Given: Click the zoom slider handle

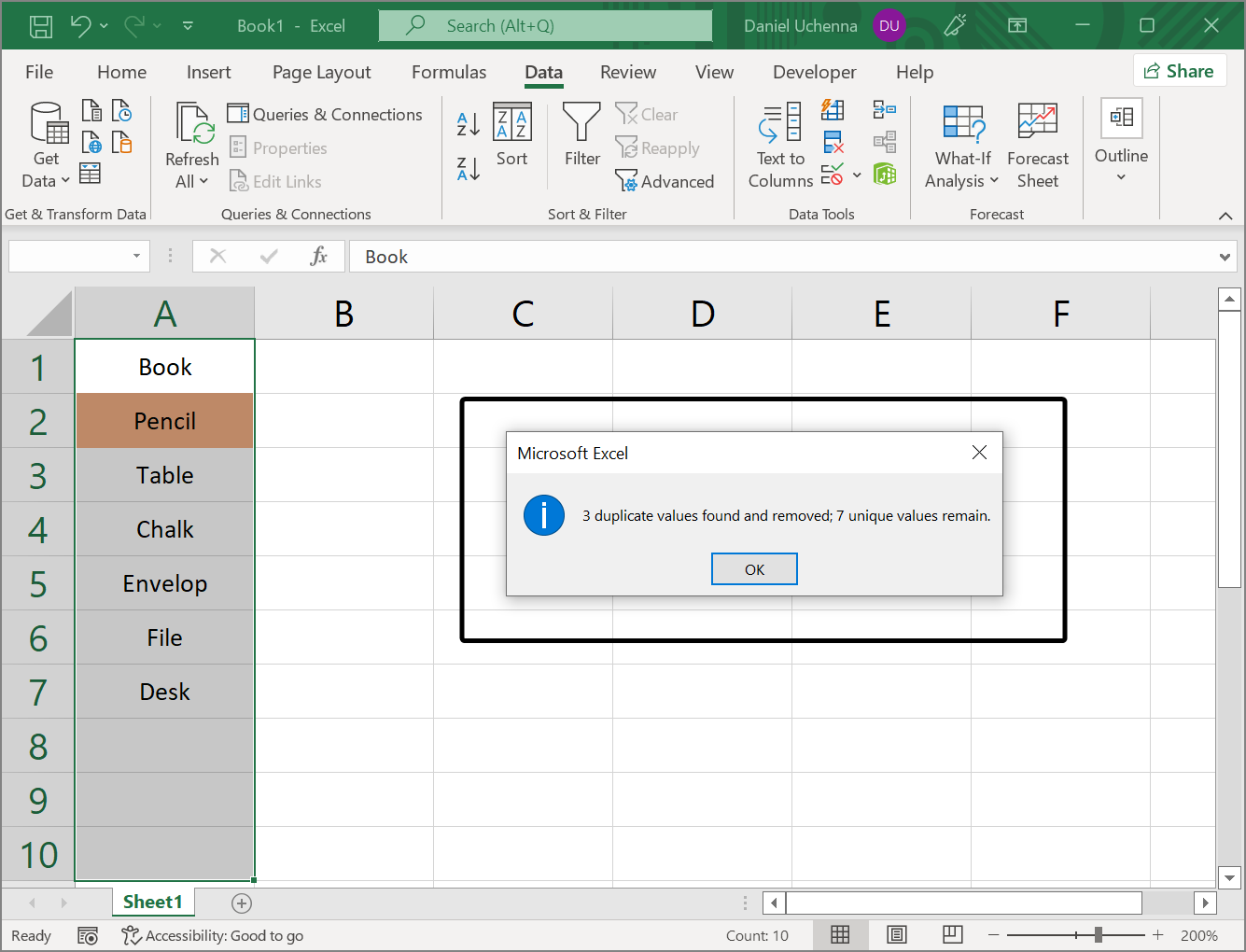Looking at the screenshot, I should click(x=1099, y=934).
